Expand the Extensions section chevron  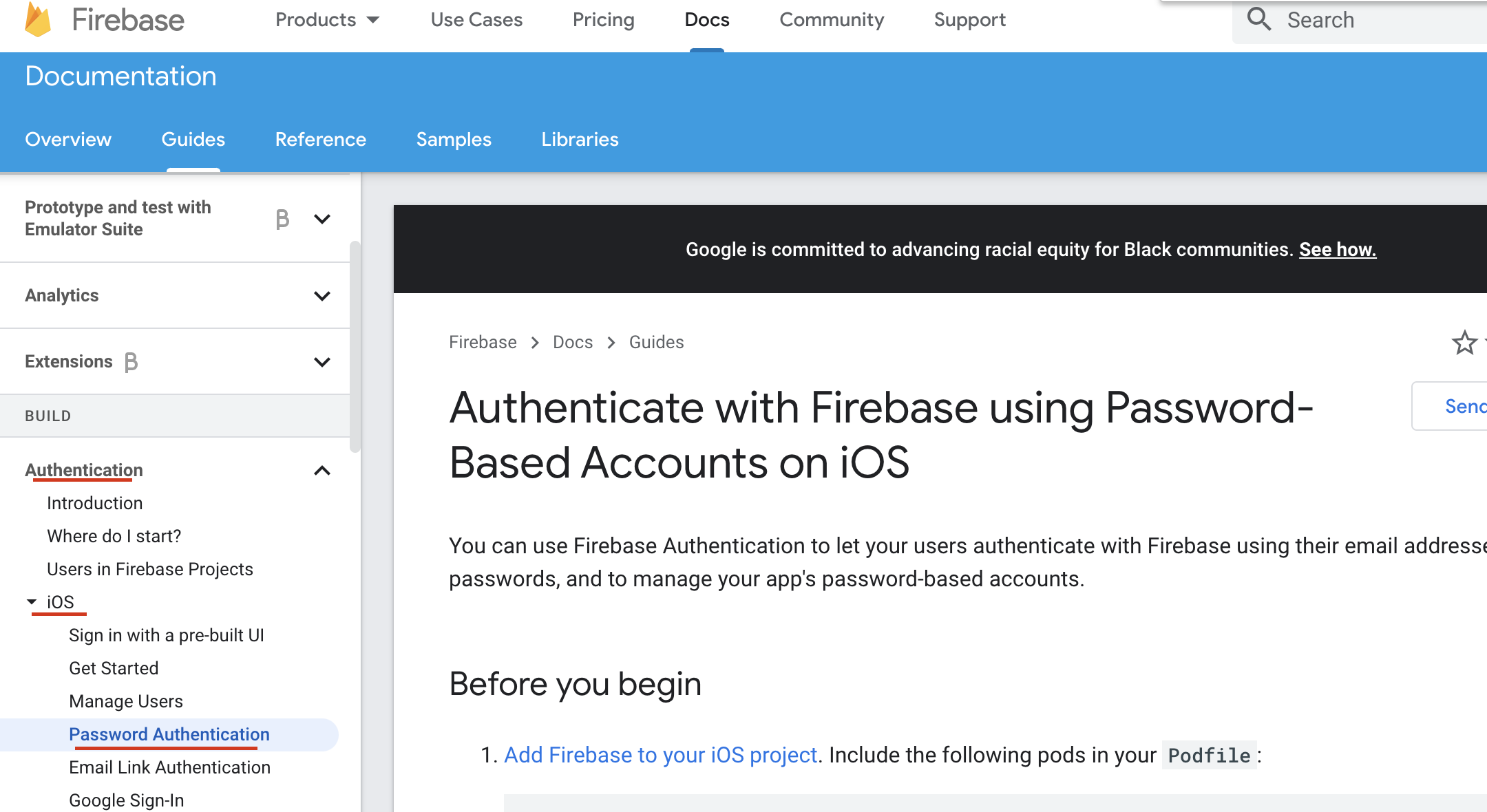321,362
